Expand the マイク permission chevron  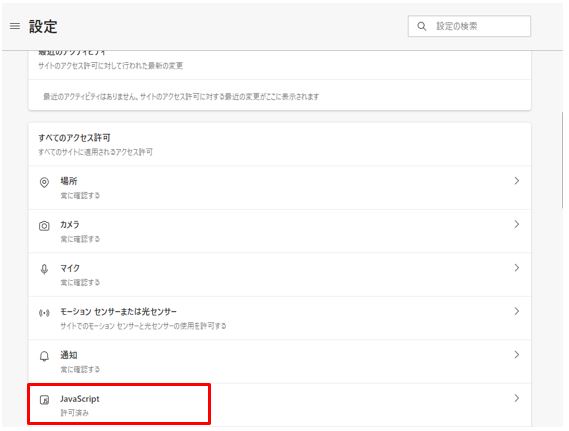pyautogui.click(x=517, y=268)
